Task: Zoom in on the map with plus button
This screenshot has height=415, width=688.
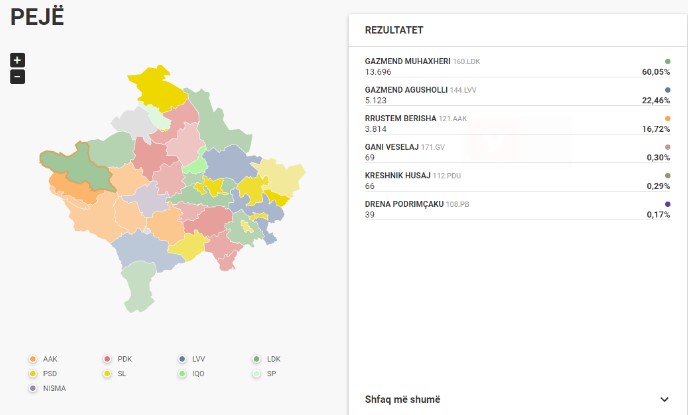Action: 18,60
